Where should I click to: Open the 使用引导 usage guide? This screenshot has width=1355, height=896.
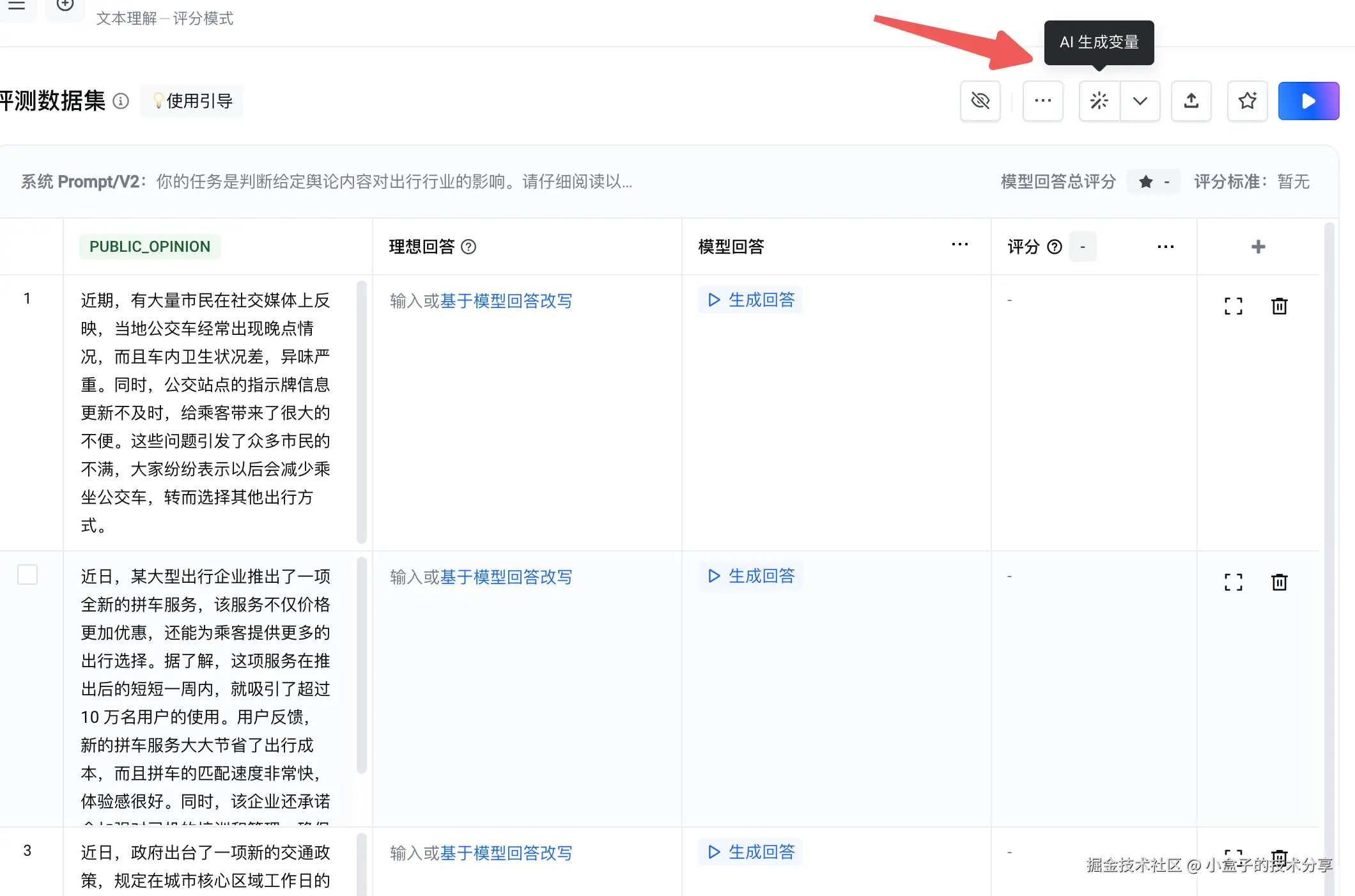[192, 101]
